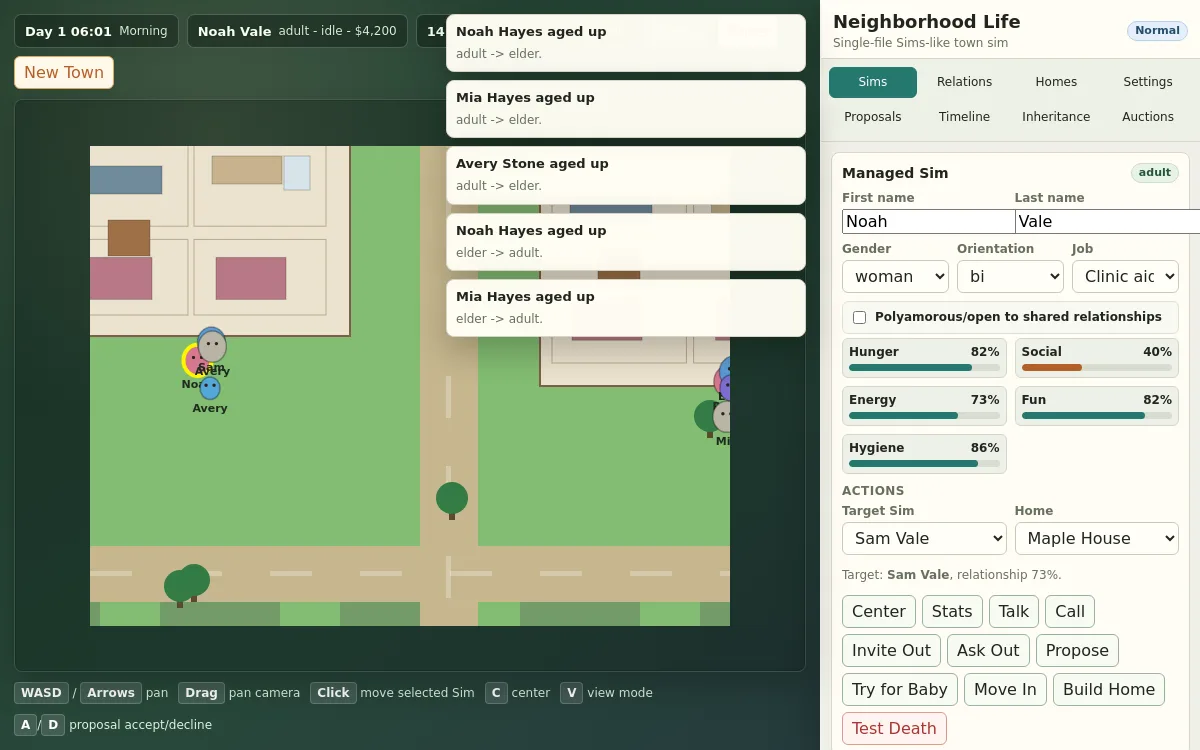Click the WASD key hint

(x=41, y=693)
